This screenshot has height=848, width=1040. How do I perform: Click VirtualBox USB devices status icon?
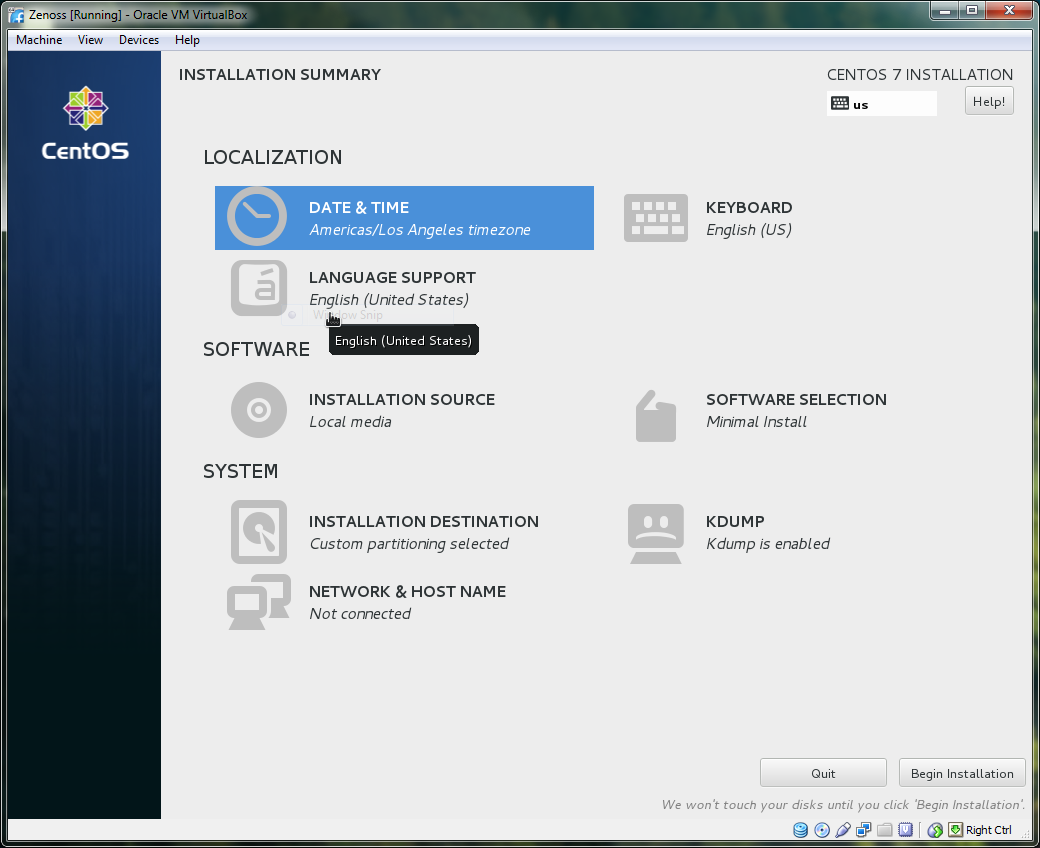[x=843, y=830]
